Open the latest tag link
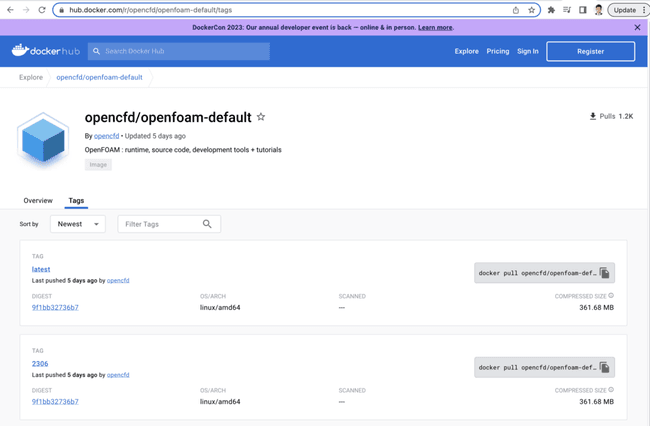Viewport: 650px width, 426px height. click(x=41, y=270)
